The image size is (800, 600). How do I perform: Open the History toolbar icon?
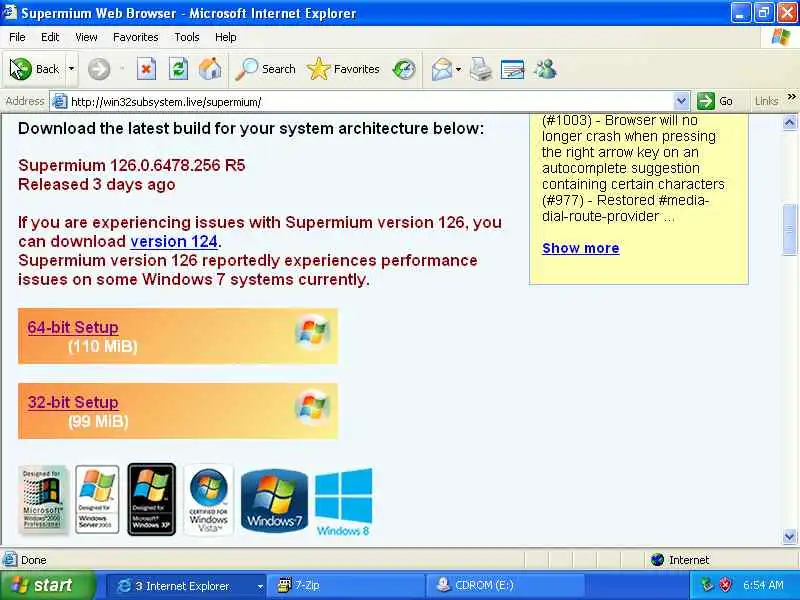[404, 69]
